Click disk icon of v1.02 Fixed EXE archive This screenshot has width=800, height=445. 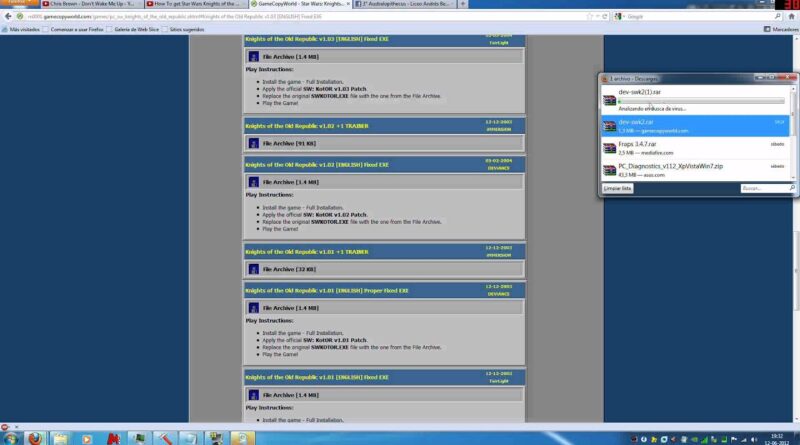coord(254,182)
